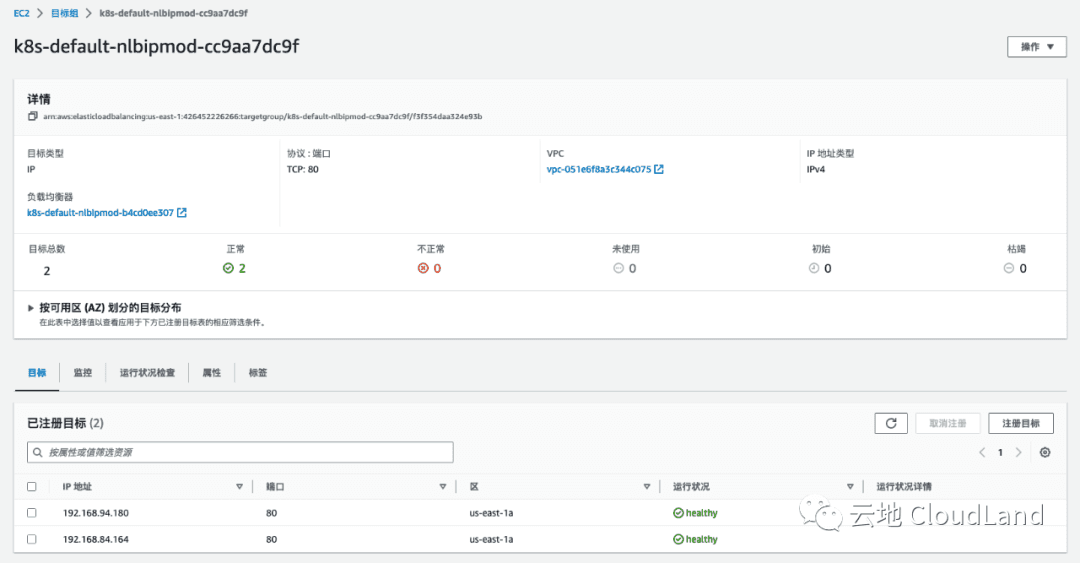Click the 注册目标 button
1080x563 pixels.
[1020, 423]
